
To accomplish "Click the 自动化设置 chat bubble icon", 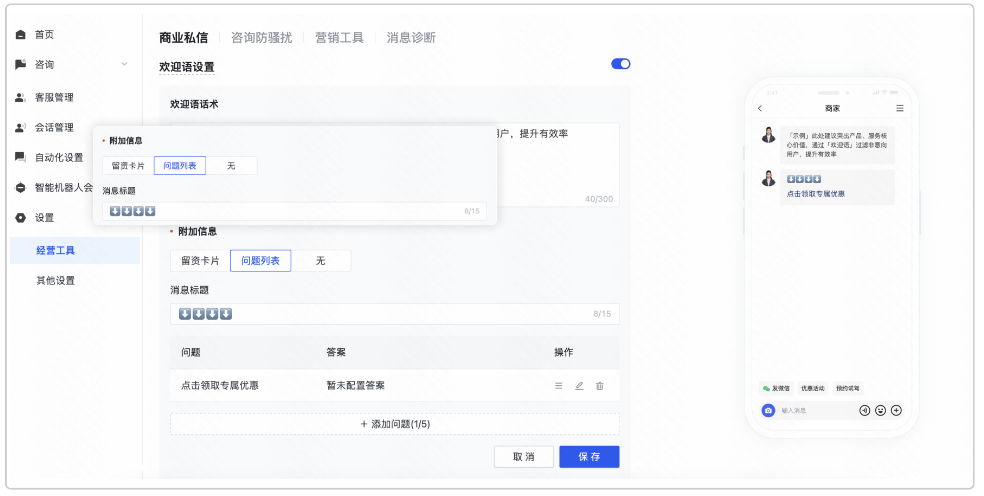I will pyautogui.click(x=21, y=158).
